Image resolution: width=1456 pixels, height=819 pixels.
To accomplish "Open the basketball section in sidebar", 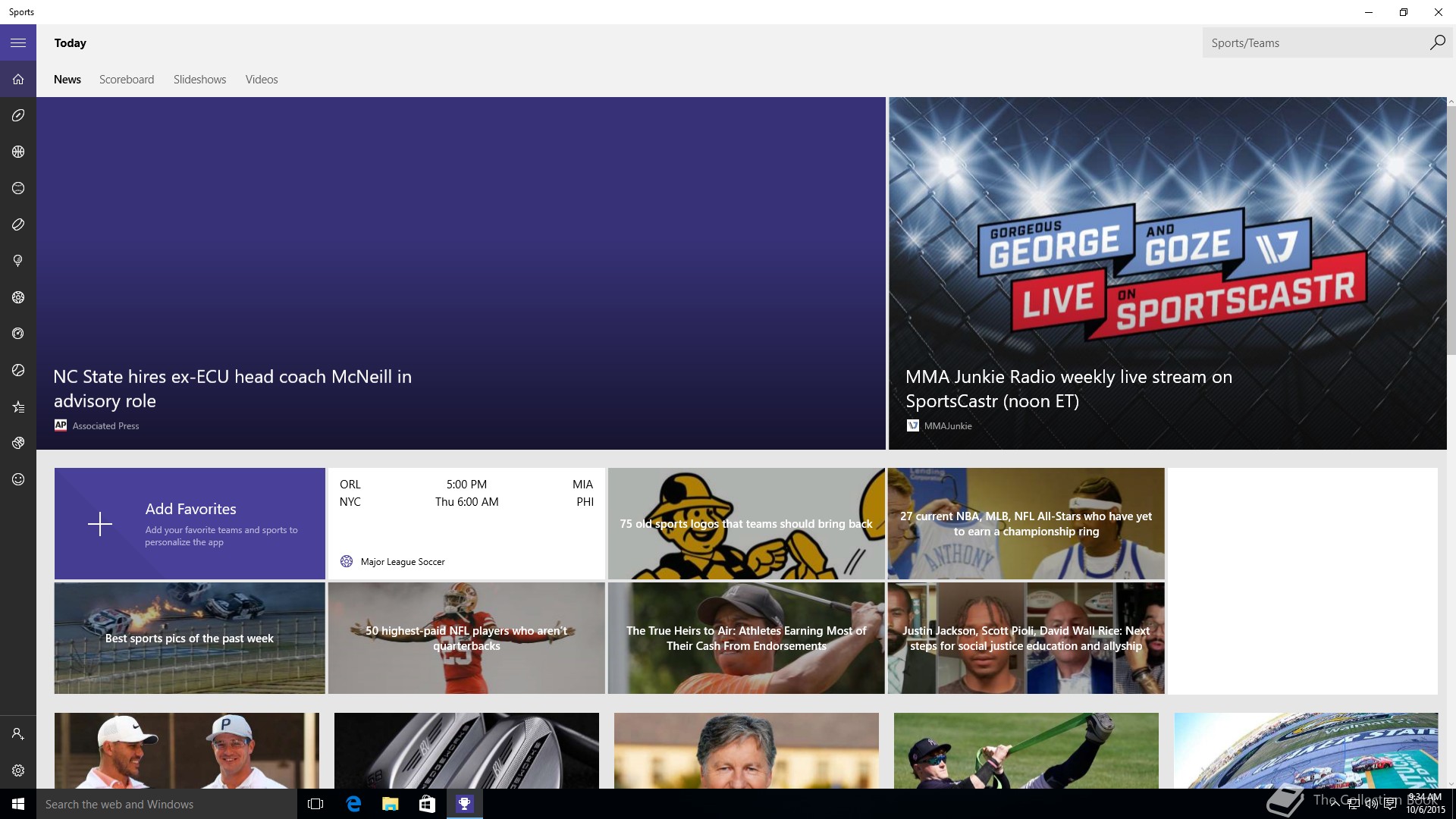I will point(18,152).
